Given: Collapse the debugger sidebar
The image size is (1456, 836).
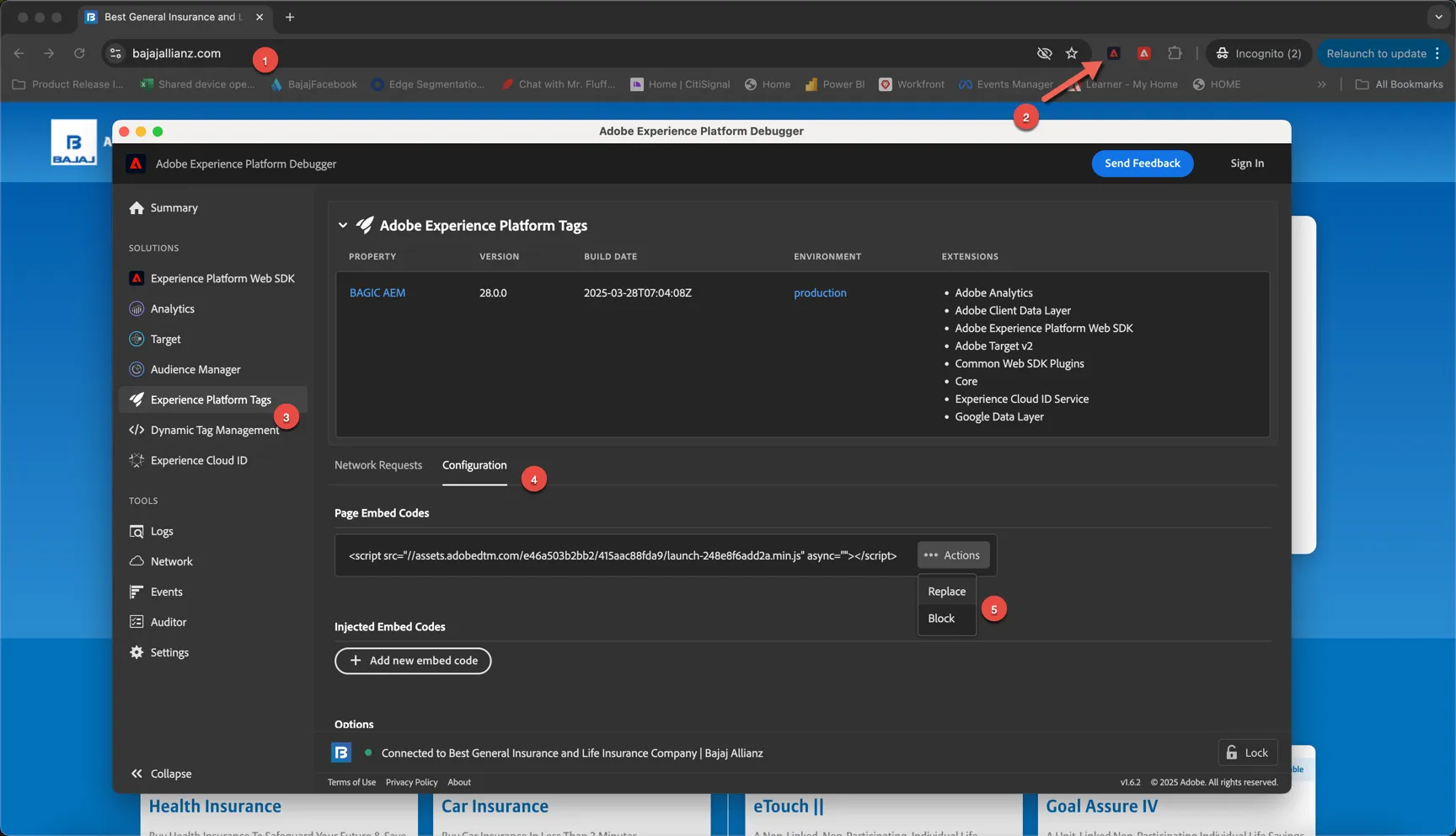Looking at the screenshot, I should 162,774.
